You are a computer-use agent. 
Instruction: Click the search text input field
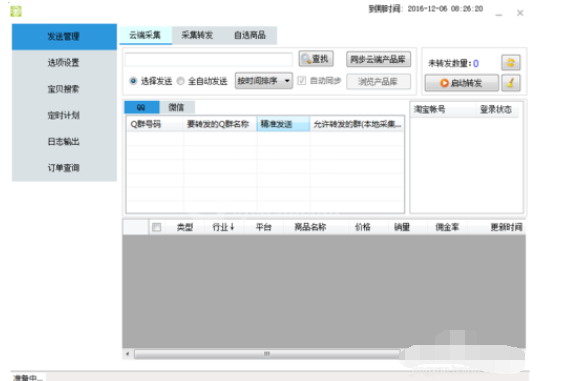click(209, 59)
